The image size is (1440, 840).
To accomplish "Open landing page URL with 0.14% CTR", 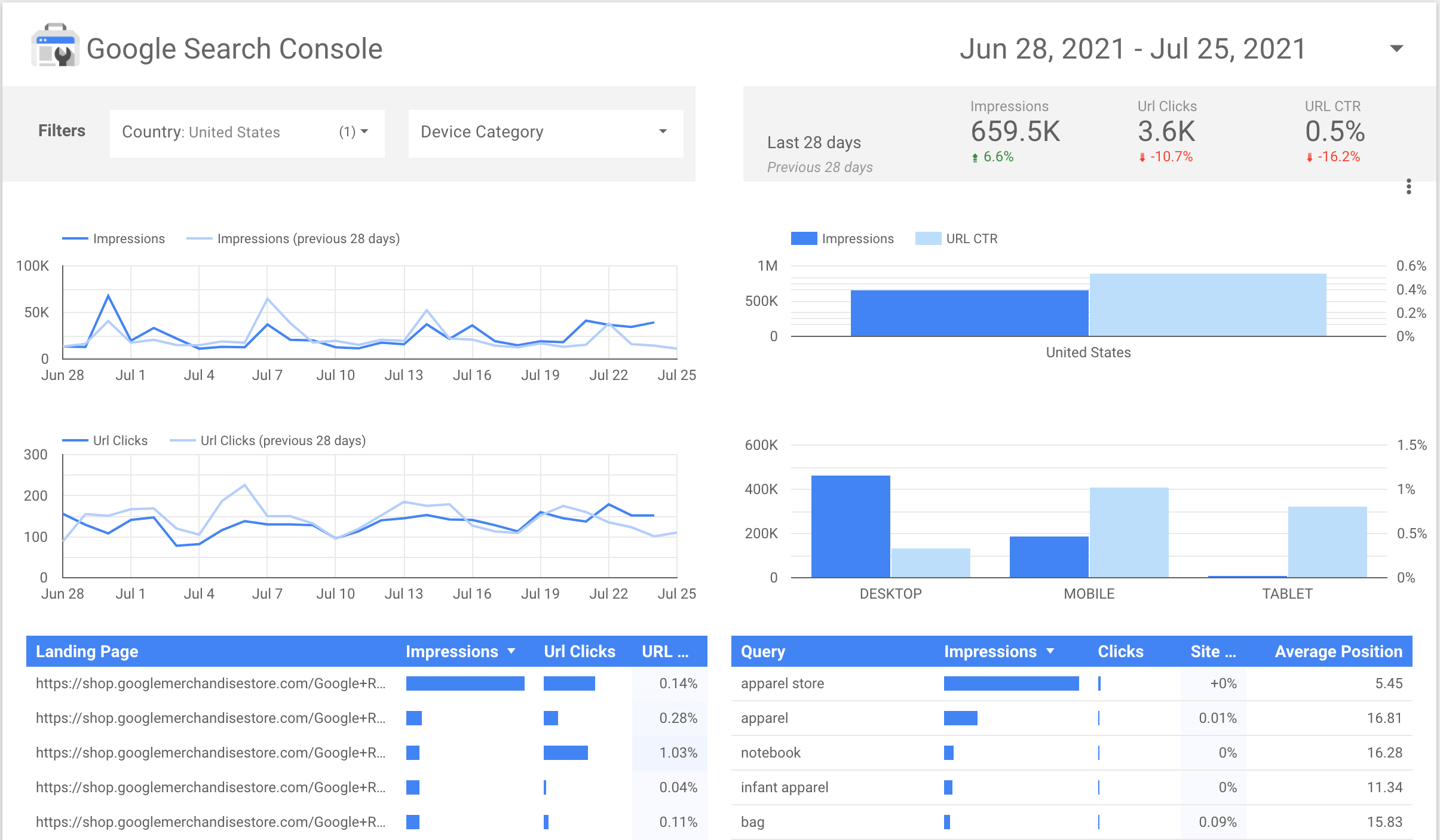I will [x=210, y=683].
